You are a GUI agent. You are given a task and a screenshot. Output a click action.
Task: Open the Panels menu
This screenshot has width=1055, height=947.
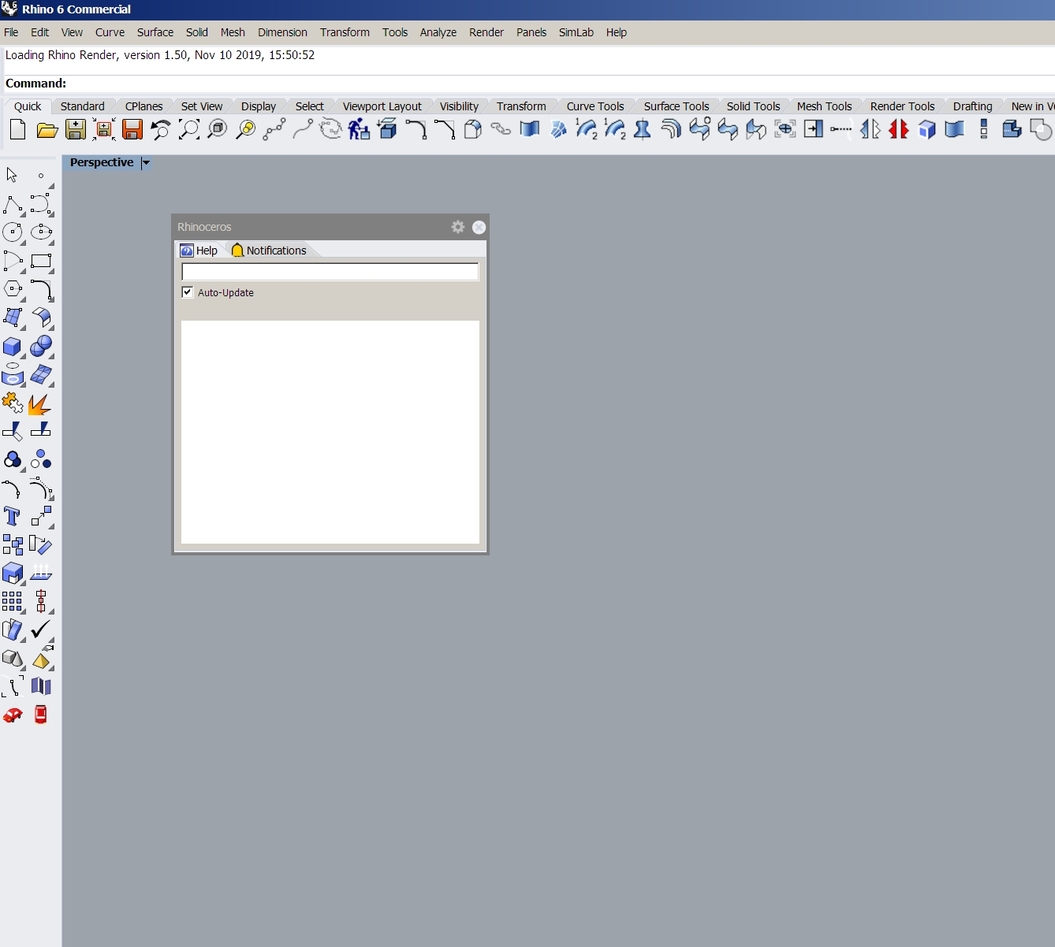tap(531, 32)
